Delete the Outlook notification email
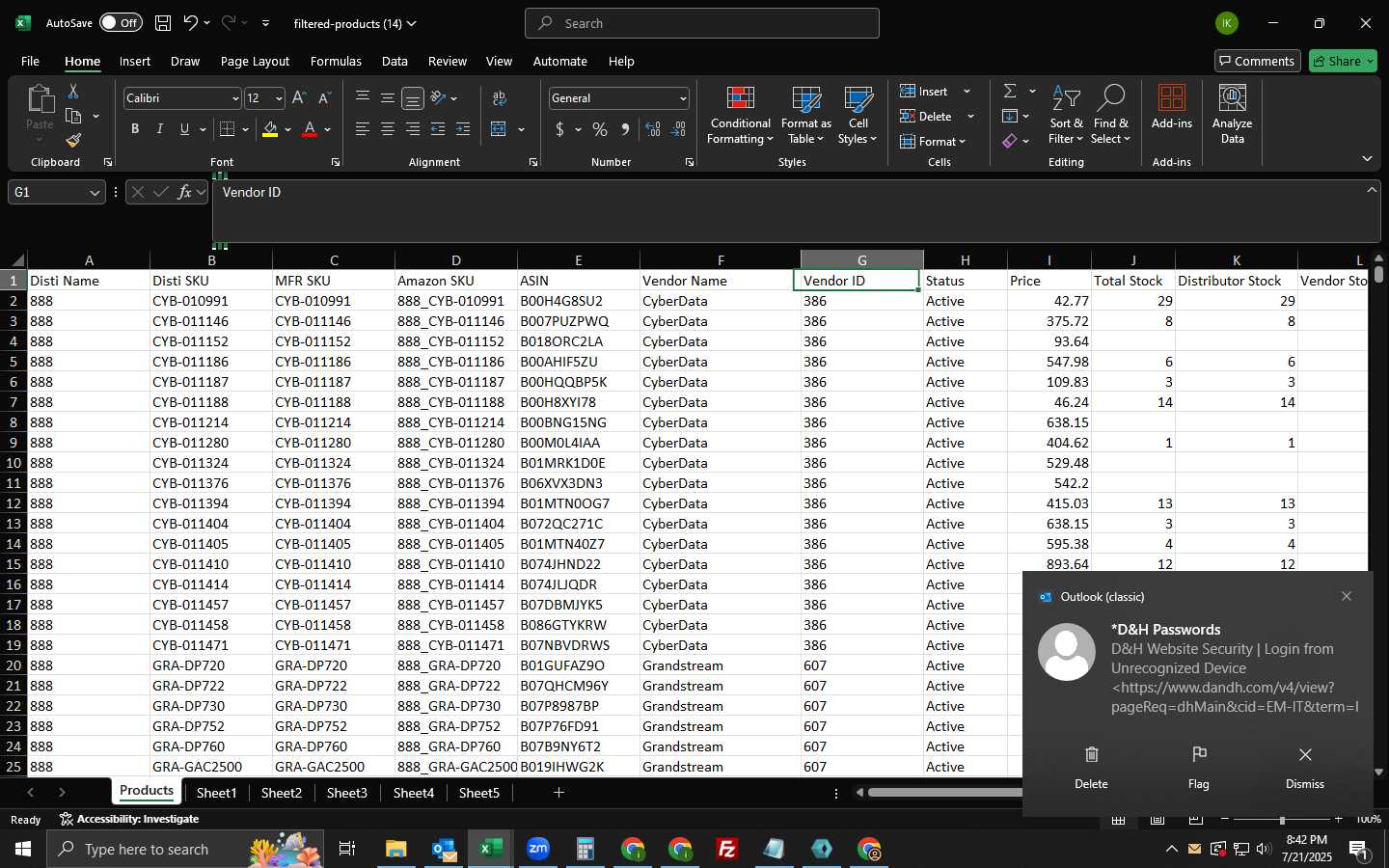This screenshot has height=868, width=1389. [1091, 767]
